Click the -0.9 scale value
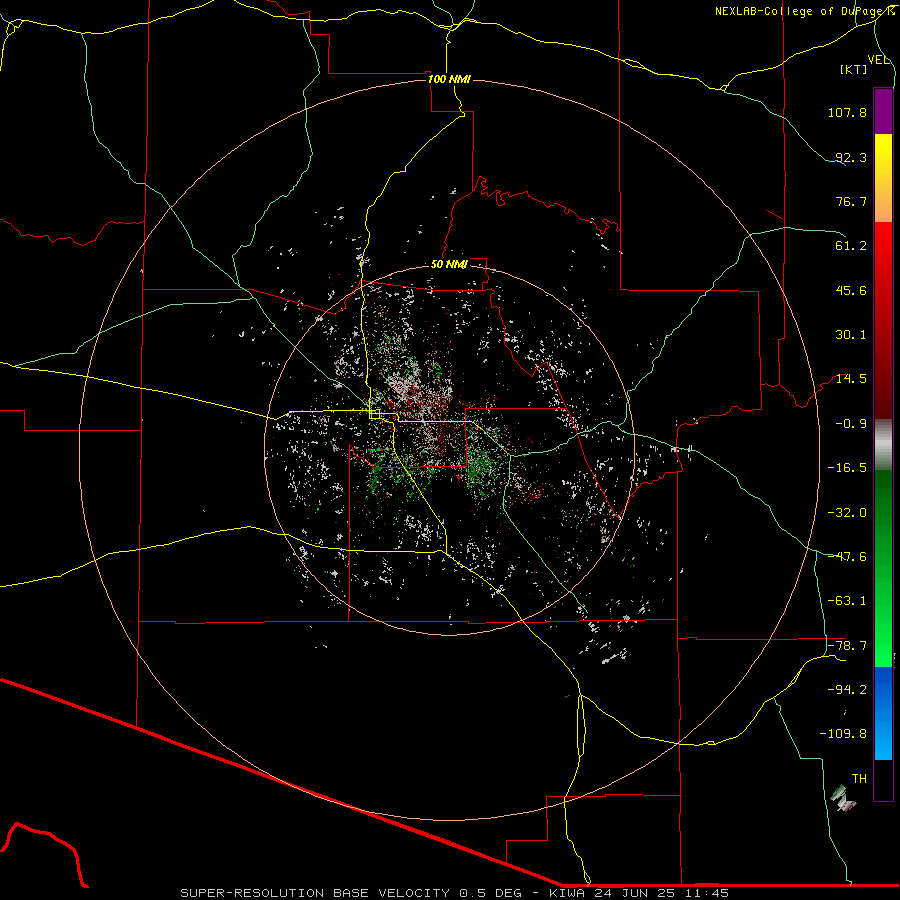 (x=851, y=424)
